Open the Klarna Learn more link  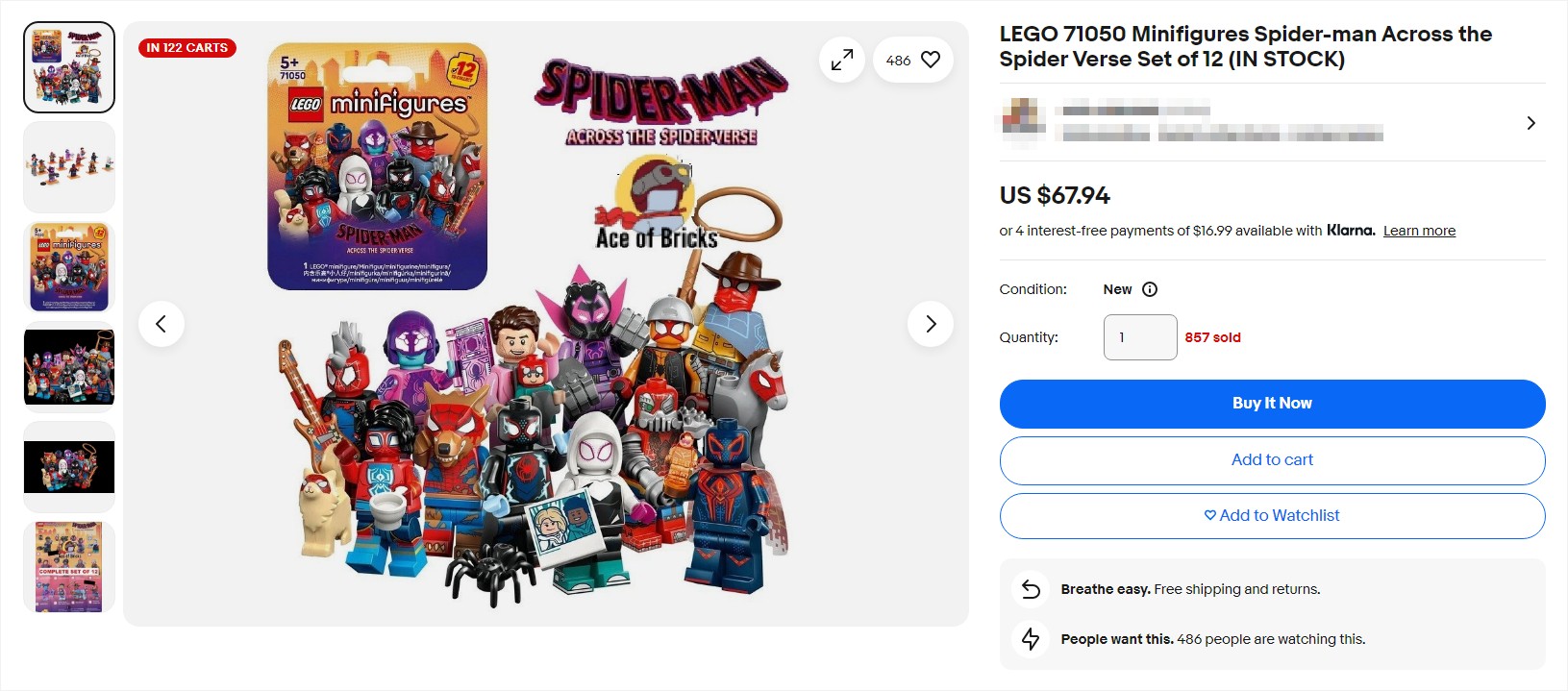(1418, 231)
